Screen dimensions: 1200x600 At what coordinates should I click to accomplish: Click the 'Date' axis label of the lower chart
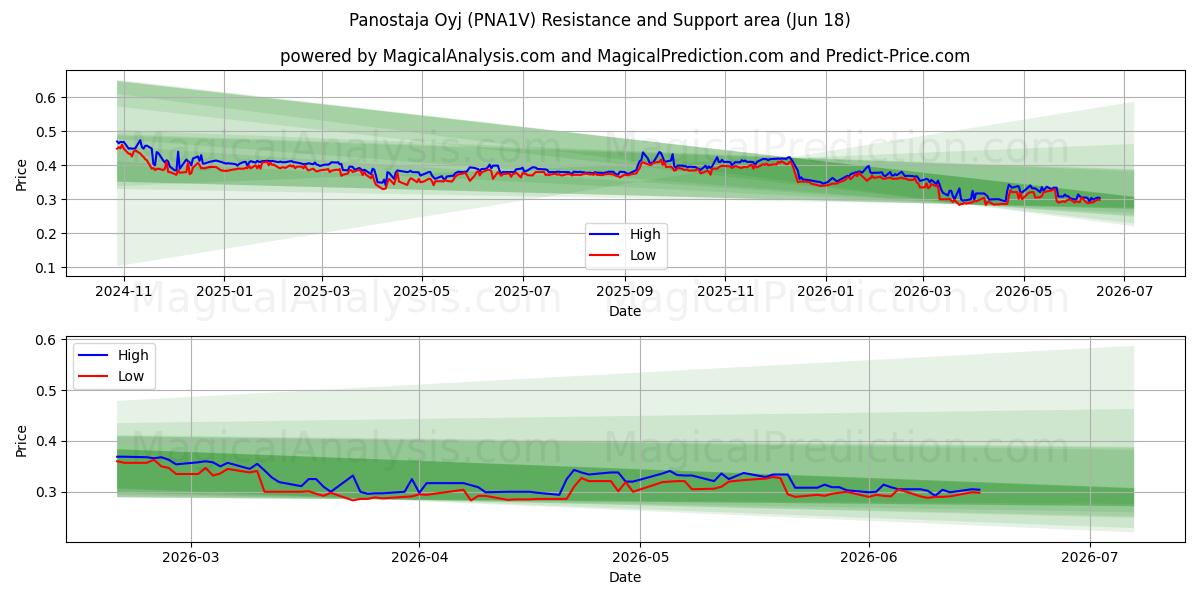625,577
